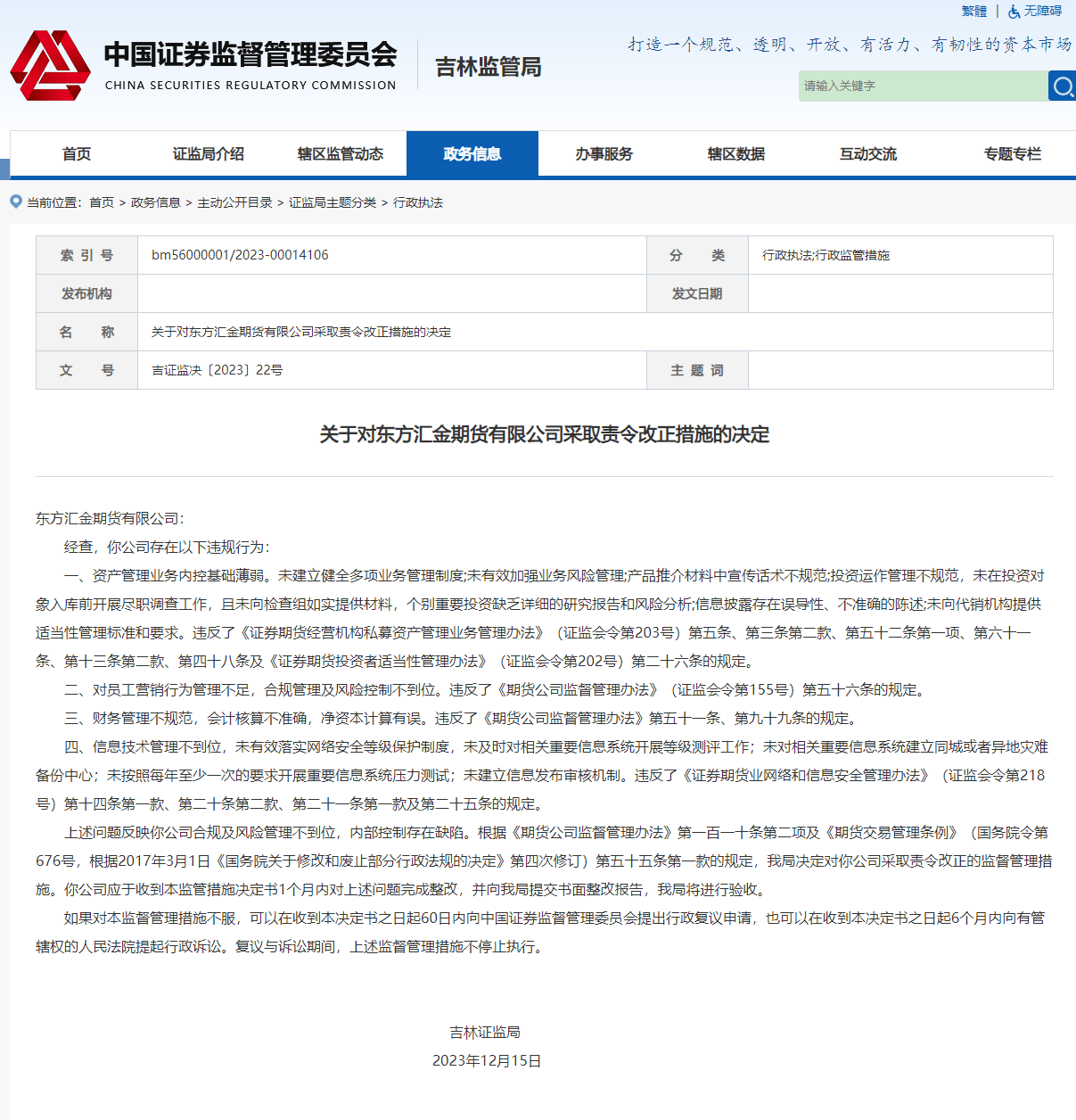Switch to Traditional Chinese via 繁體
The height and width of the screenshot is (1120, 1076).
973,12
